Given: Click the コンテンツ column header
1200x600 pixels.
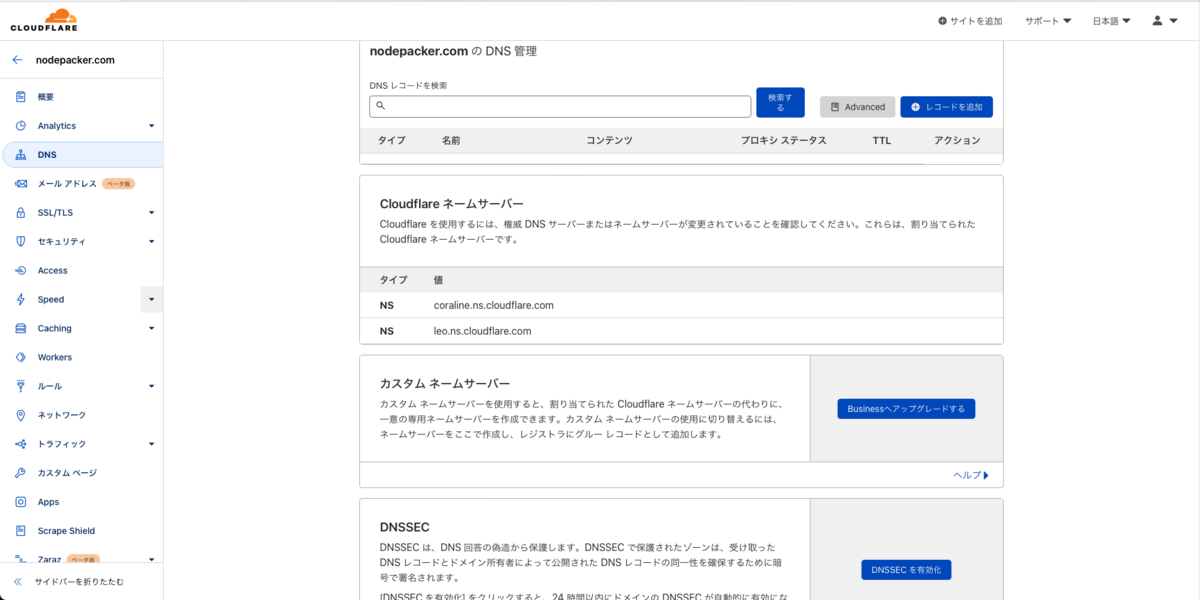Looking at the screenshot, I should pyautogui.click(x=609, y=141).
